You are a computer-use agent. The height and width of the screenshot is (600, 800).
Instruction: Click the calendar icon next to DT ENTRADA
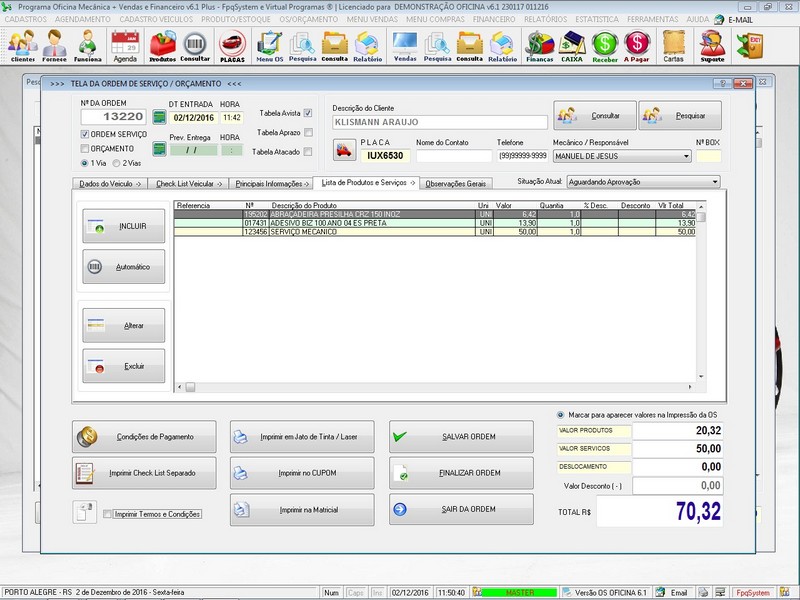pos(160,117)
